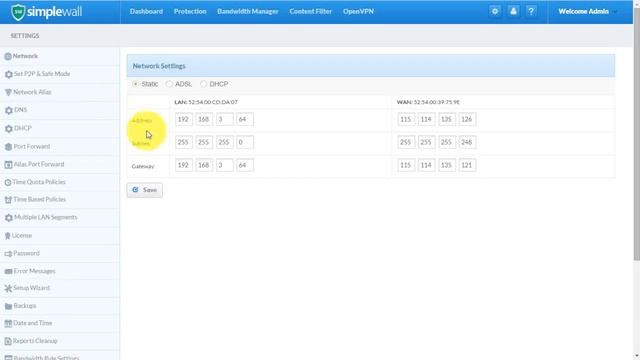Click the Network globe icon in sidebar
This screenshot has height=360, width=640.
(8, 56)
